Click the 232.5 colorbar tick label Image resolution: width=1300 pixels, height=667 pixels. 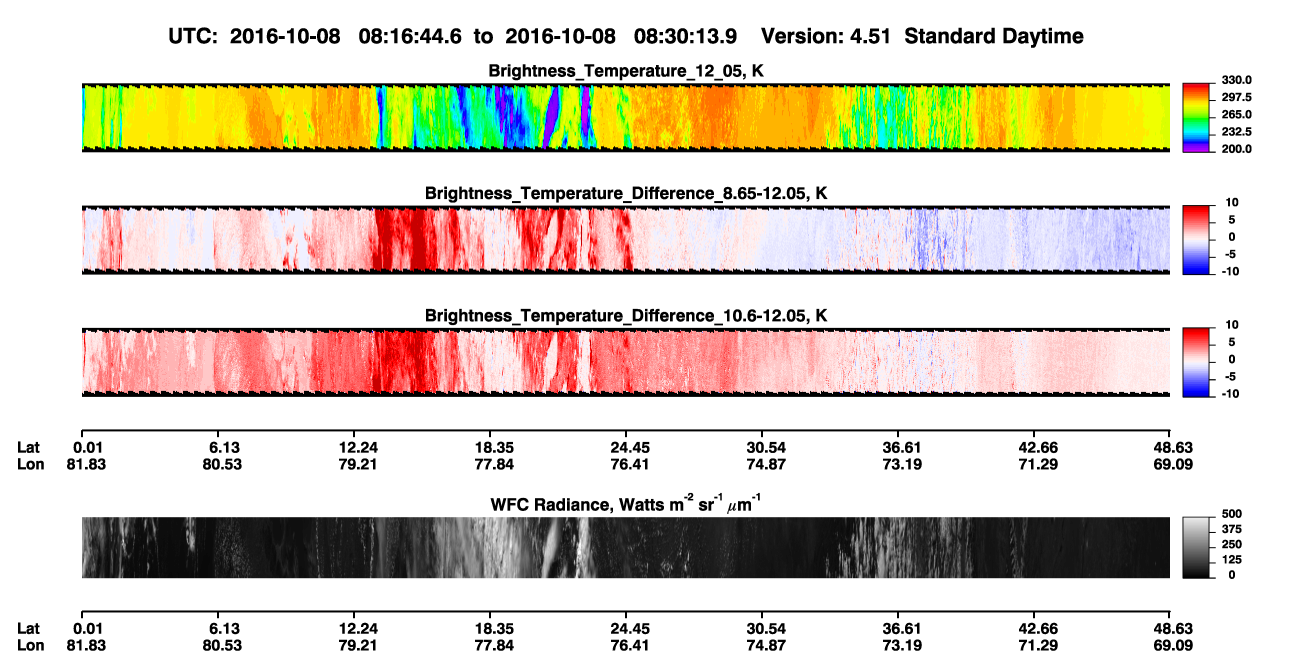tap(1236, 131)
